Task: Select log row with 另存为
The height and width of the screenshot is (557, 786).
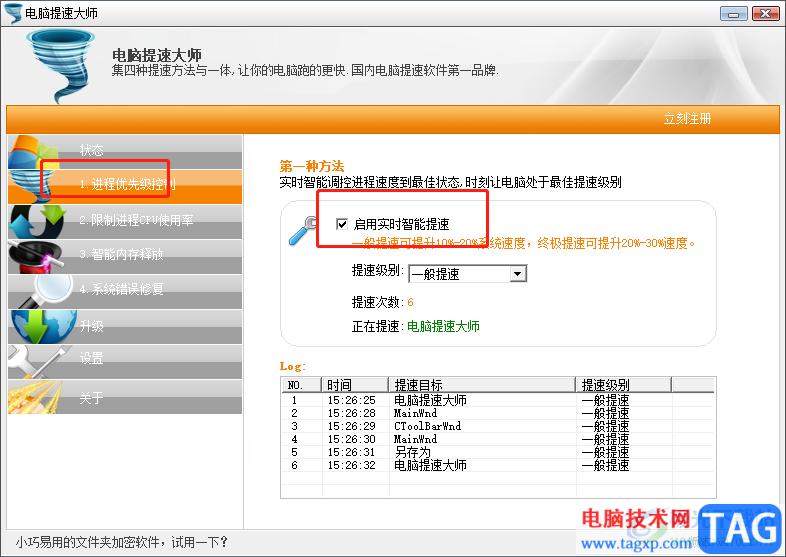Action: [x=498, y=452]
